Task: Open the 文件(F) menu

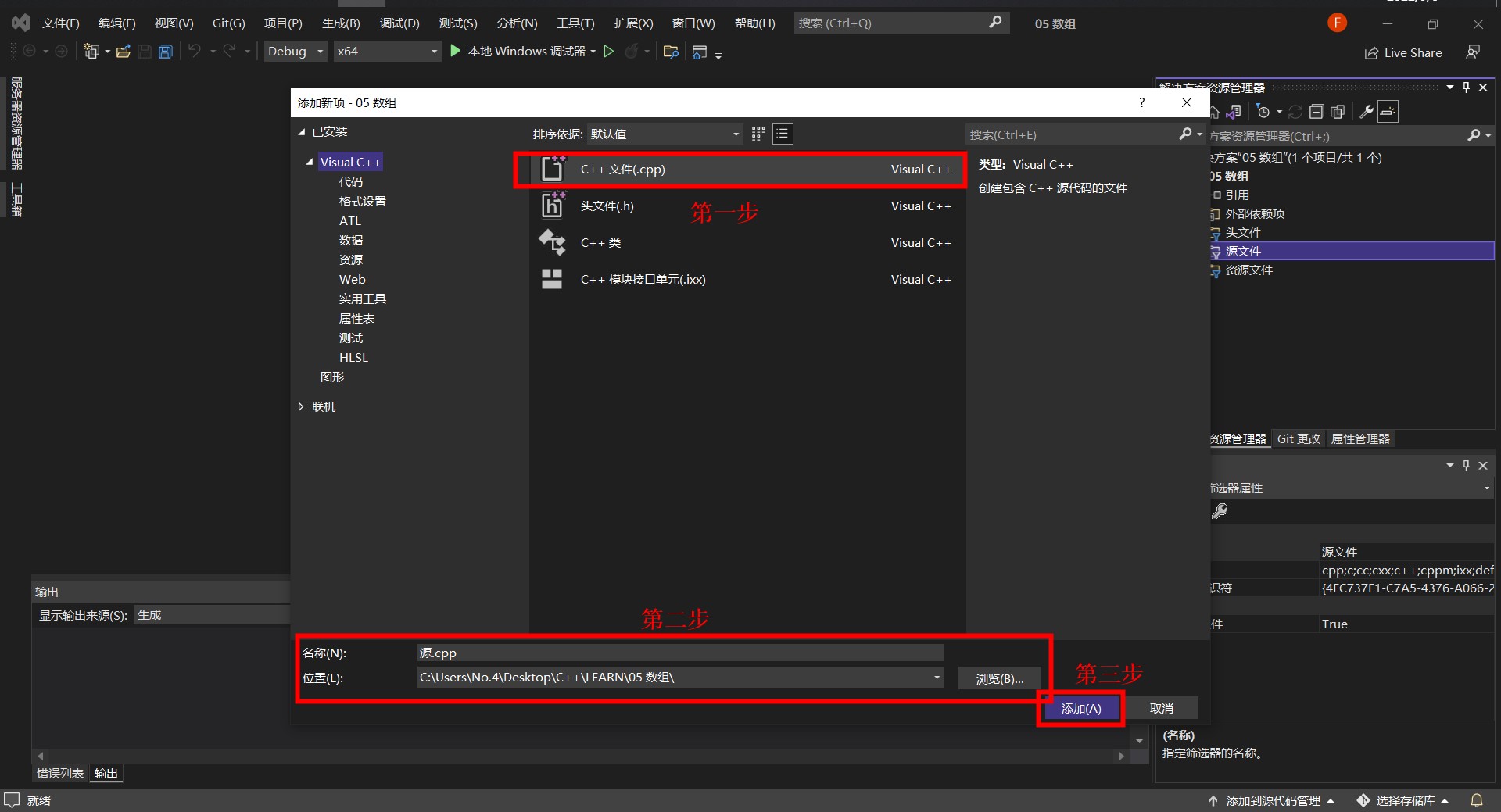Action: [x=61, y=23]
